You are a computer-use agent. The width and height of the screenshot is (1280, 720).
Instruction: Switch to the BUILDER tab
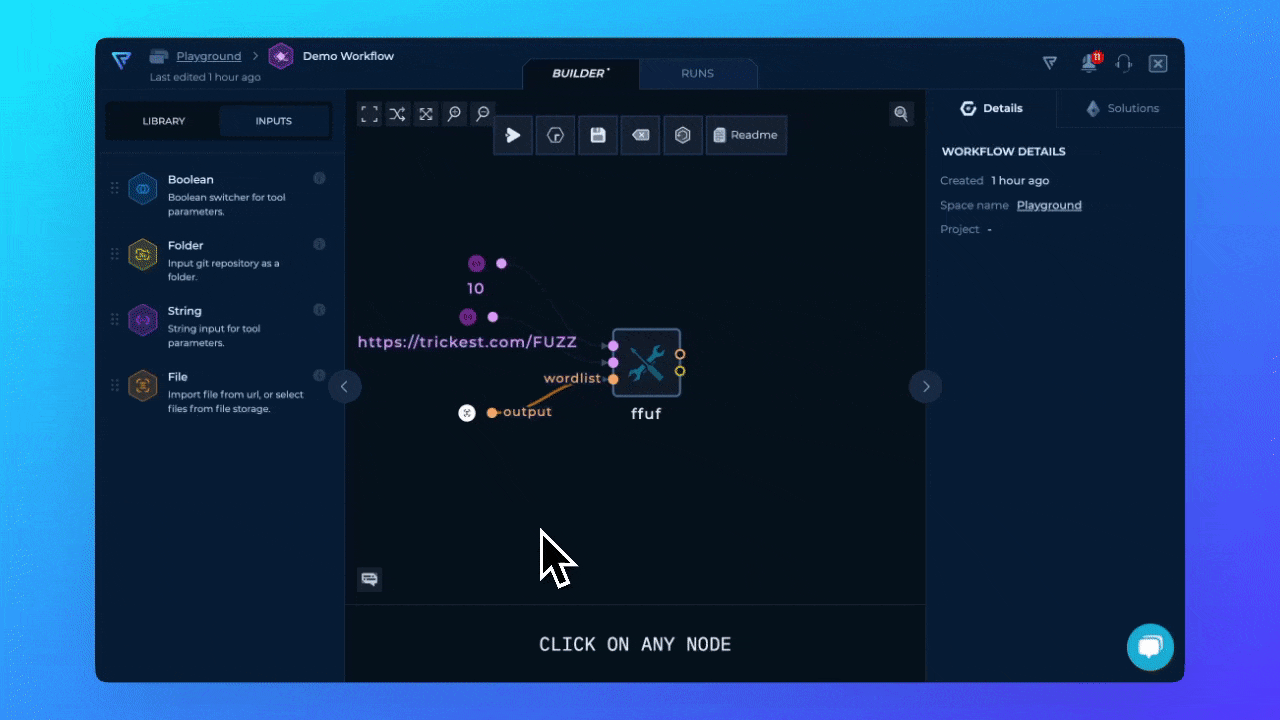tap(581, 73)
